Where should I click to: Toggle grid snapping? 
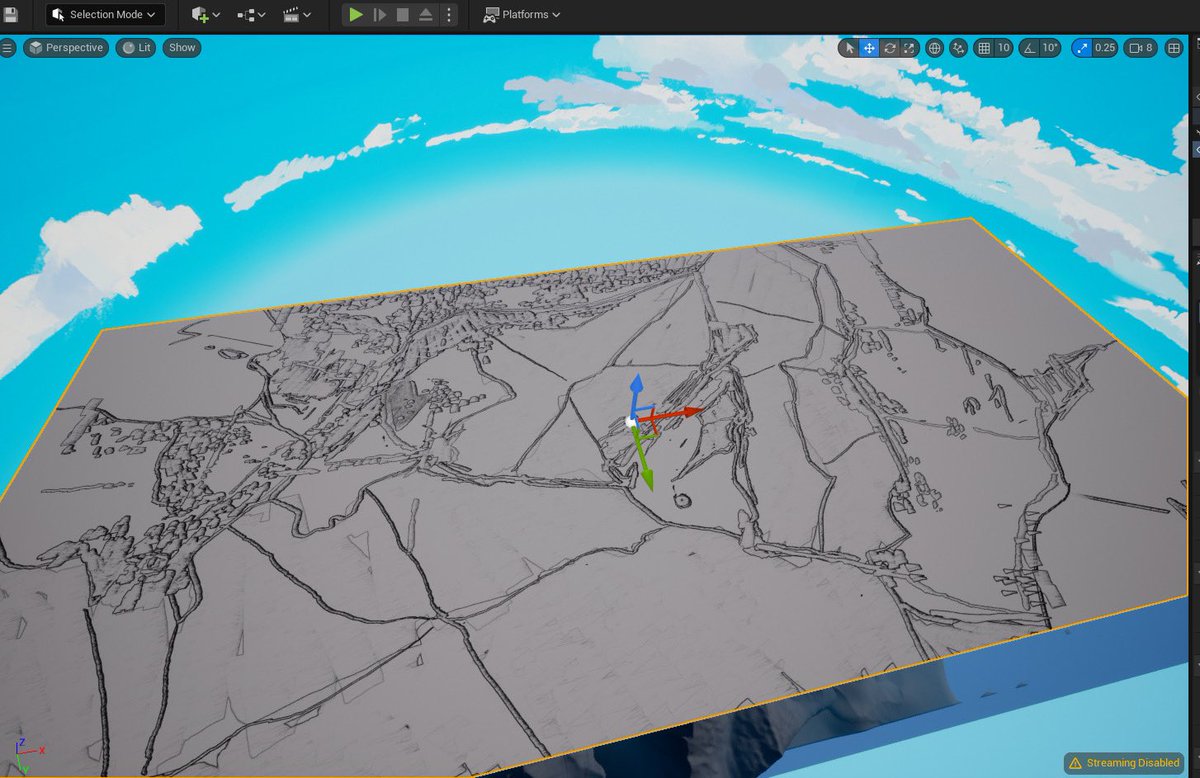pos(984,47)
